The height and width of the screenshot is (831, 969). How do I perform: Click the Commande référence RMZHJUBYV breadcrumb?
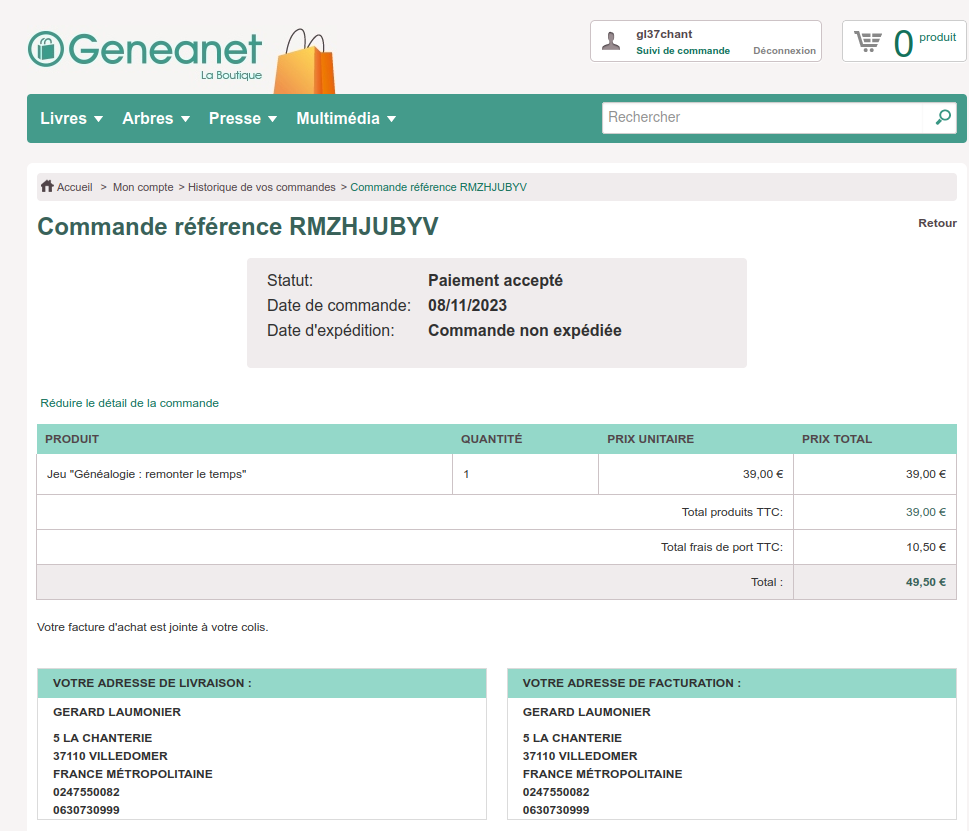(438, 187)
